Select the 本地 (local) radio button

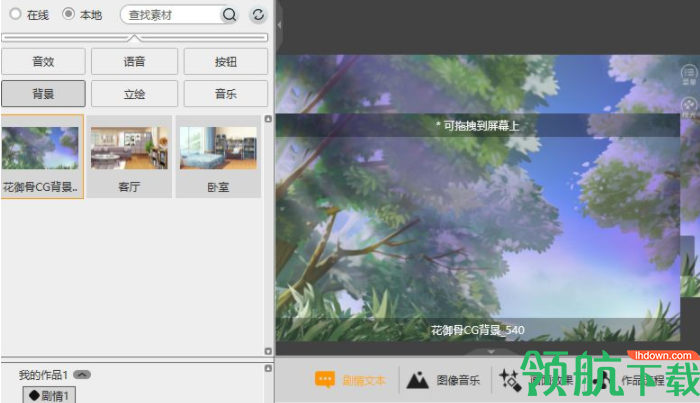(68, 14)
